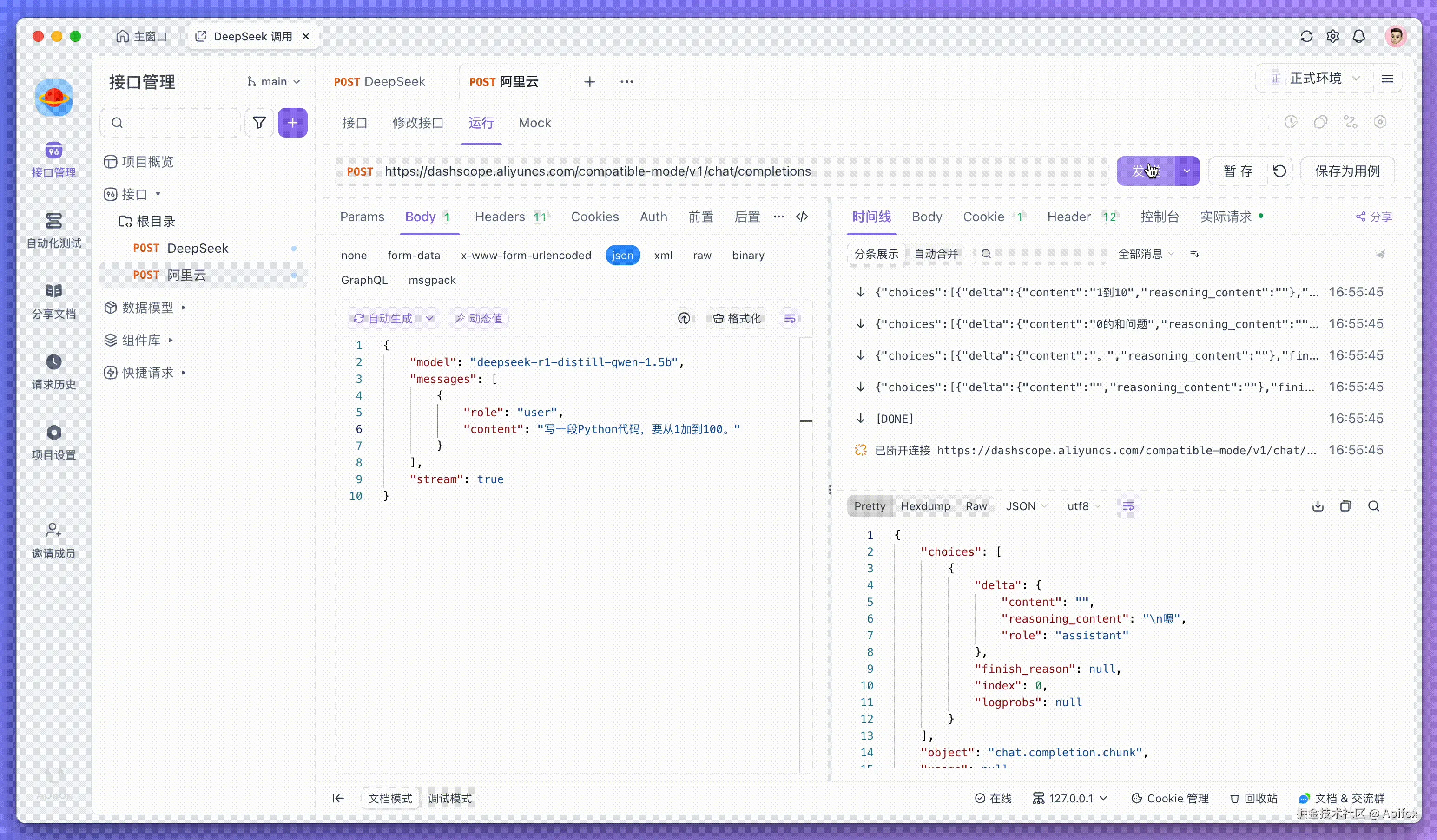This screenshot has height=840, width=1437.
Task: Copy the response content
Action: (x=1346, y=506)
